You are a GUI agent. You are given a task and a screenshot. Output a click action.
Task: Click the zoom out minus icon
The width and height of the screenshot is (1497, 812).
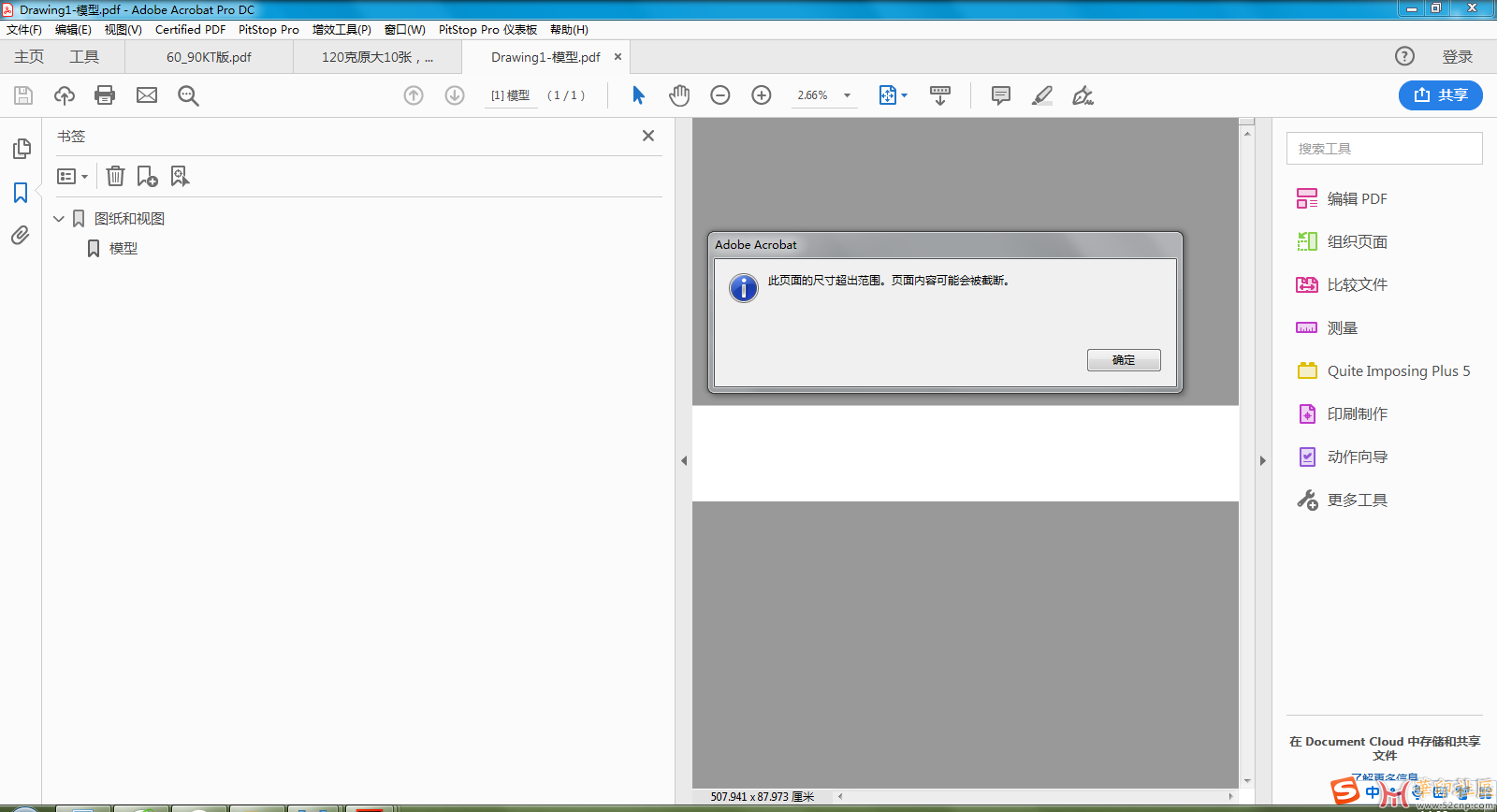pyautogui.click(x=719, y=95)
